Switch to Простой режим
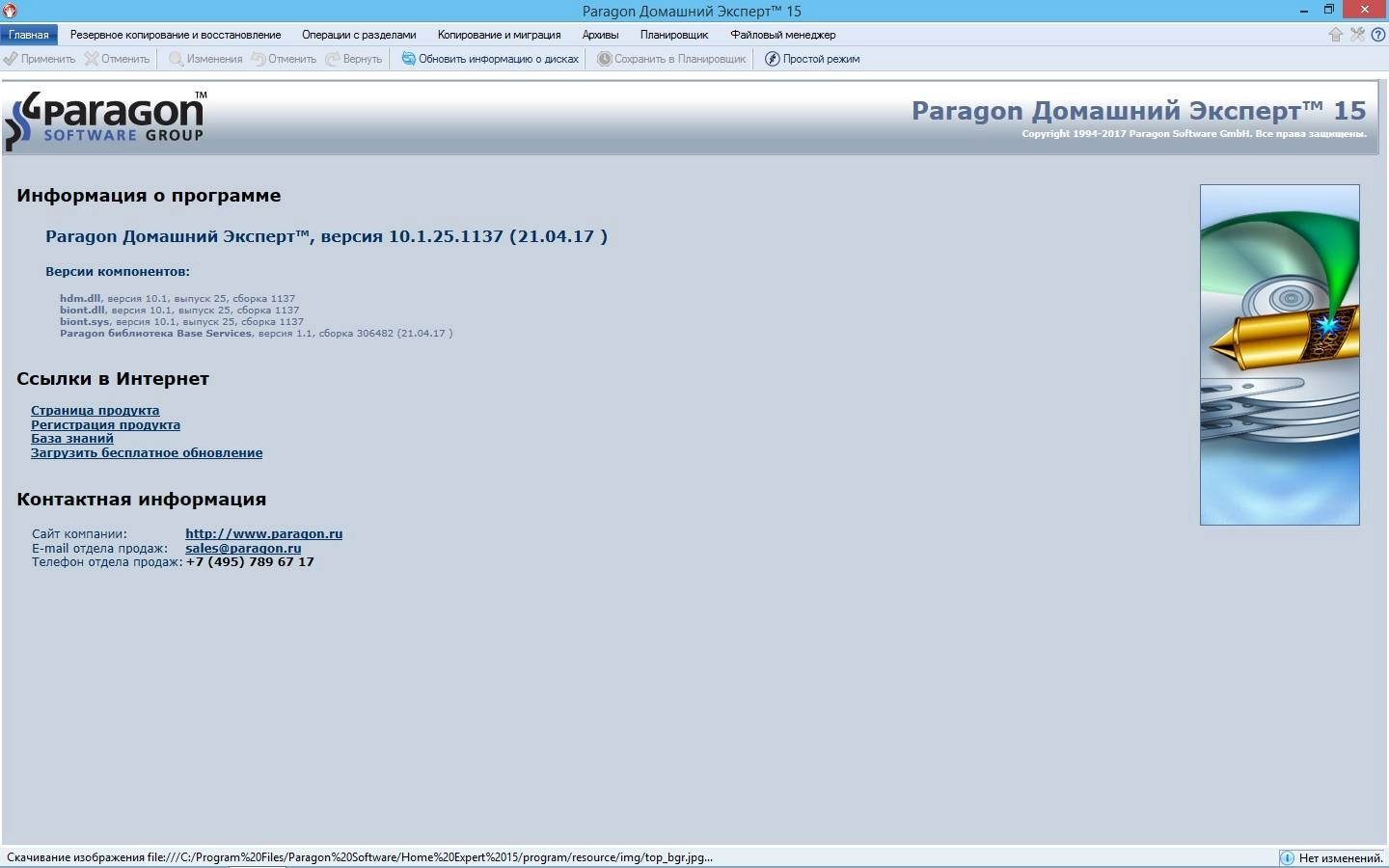The height and width of the screenshot is (868, 1389). 812,59
